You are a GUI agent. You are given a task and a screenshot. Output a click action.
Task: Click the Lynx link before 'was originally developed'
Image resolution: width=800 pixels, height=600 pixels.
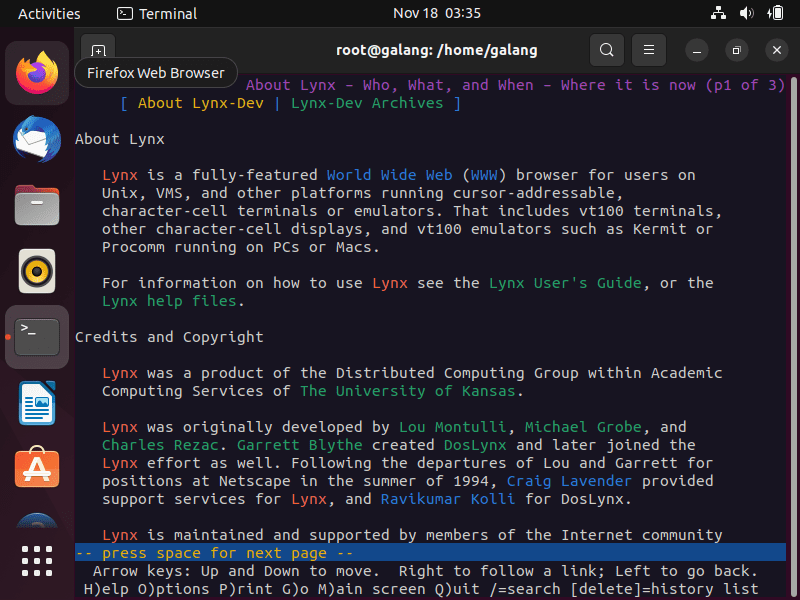[x=120, y=427]
